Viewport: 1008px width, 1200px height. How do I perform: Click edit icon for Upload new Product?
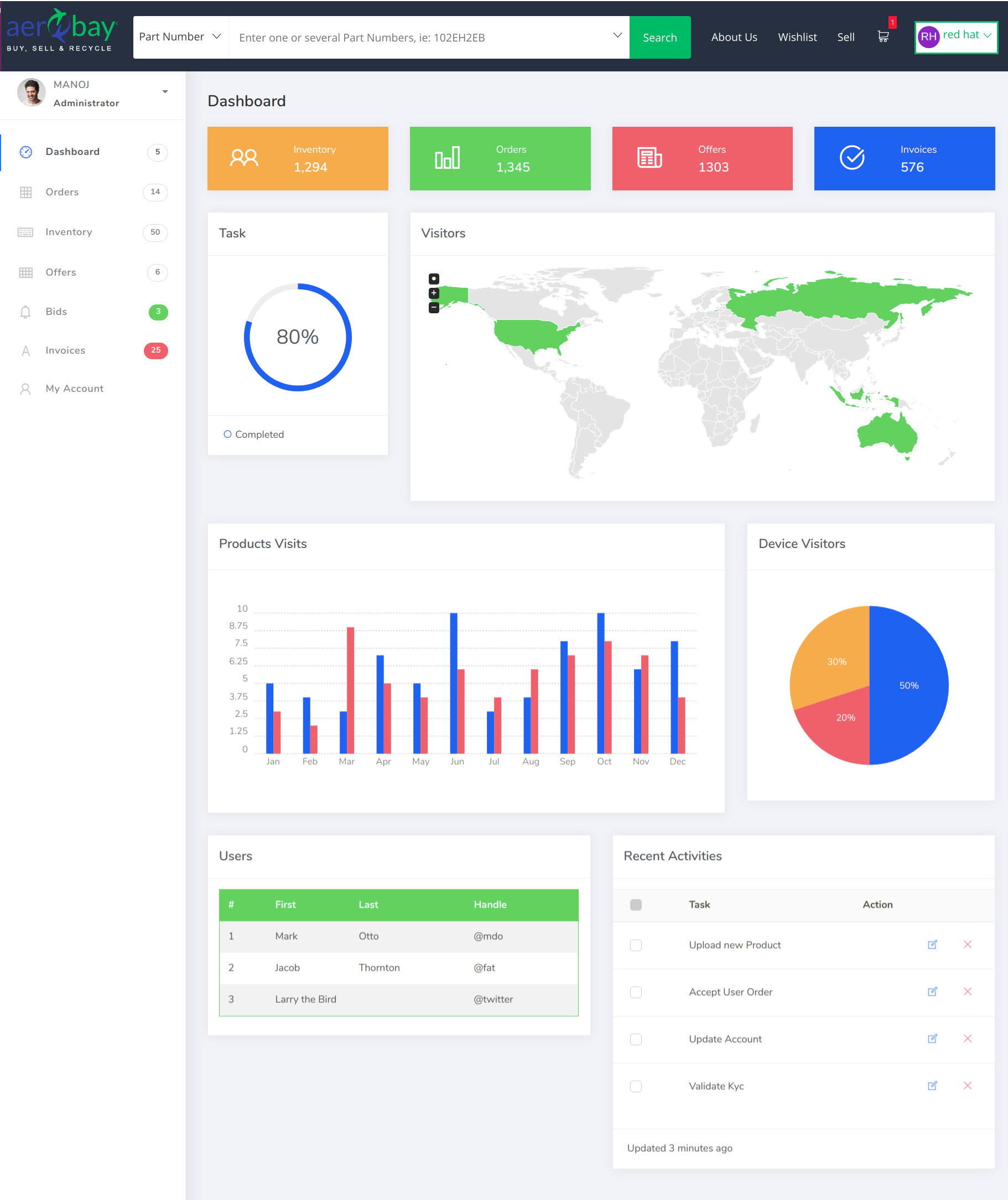[932, 944]
